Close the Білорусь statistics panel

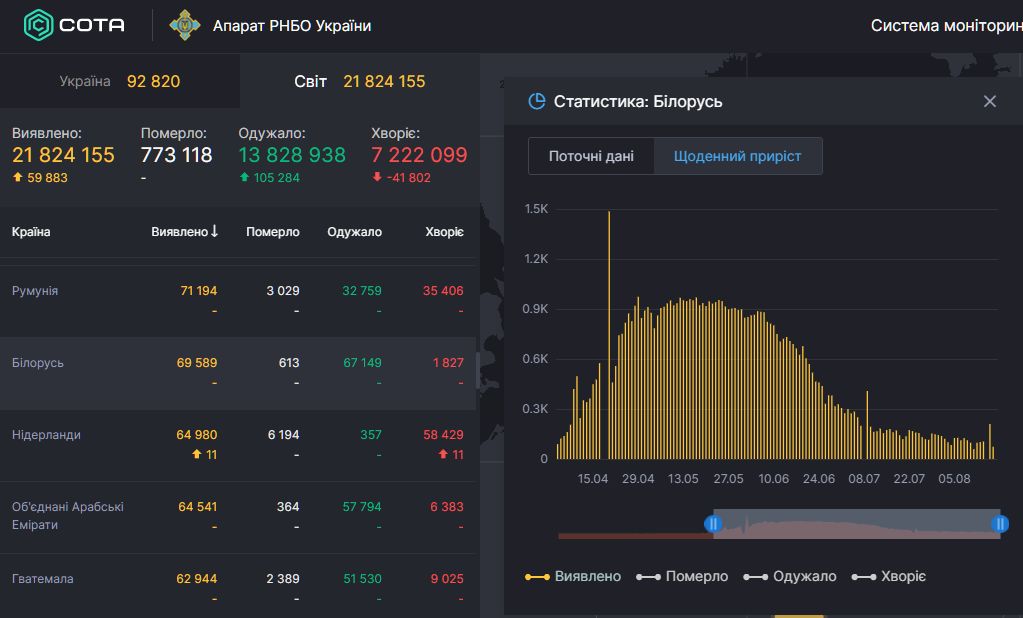click(x=989, y=101)
